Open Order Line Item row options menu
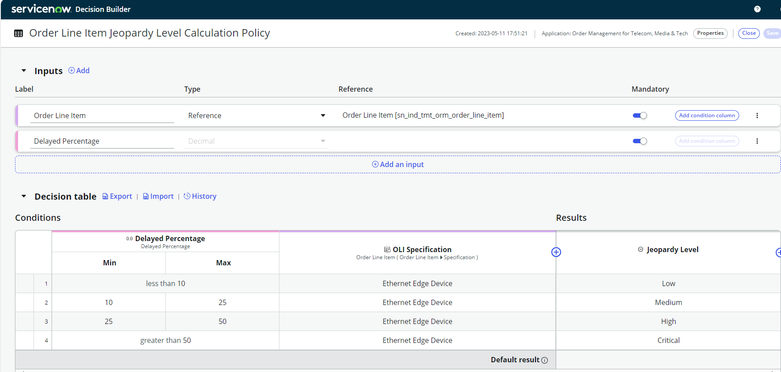Image resolution: width=781 pixels, height=372 pixels. click(x=757, y=116)
